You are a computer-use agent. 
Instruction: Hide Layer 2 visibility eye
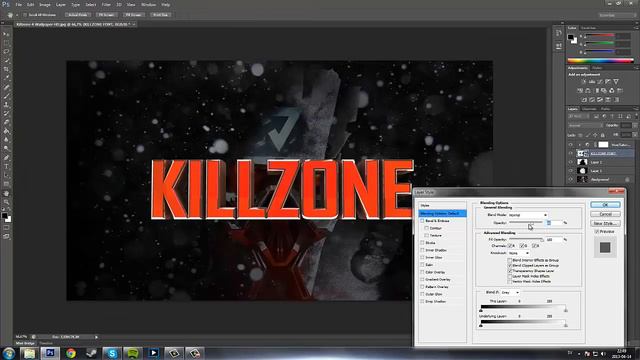tap(571, 162)
